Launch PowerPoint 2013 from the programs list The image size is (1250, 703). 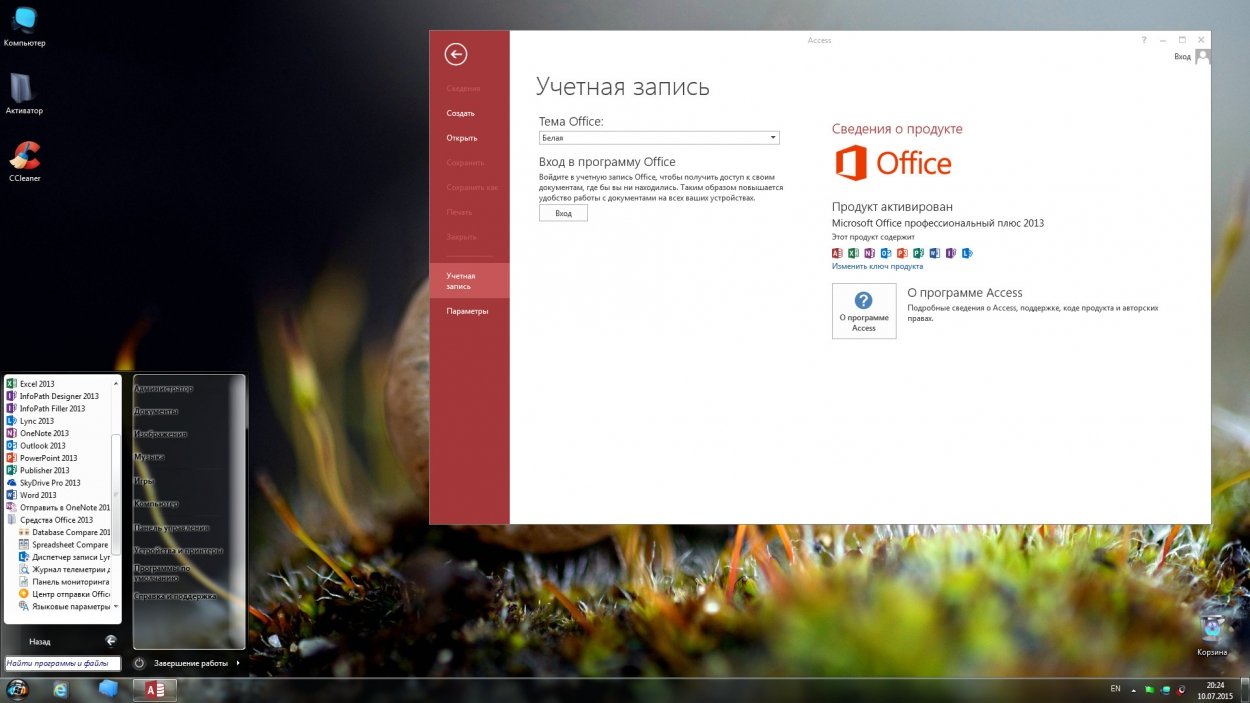48,458
